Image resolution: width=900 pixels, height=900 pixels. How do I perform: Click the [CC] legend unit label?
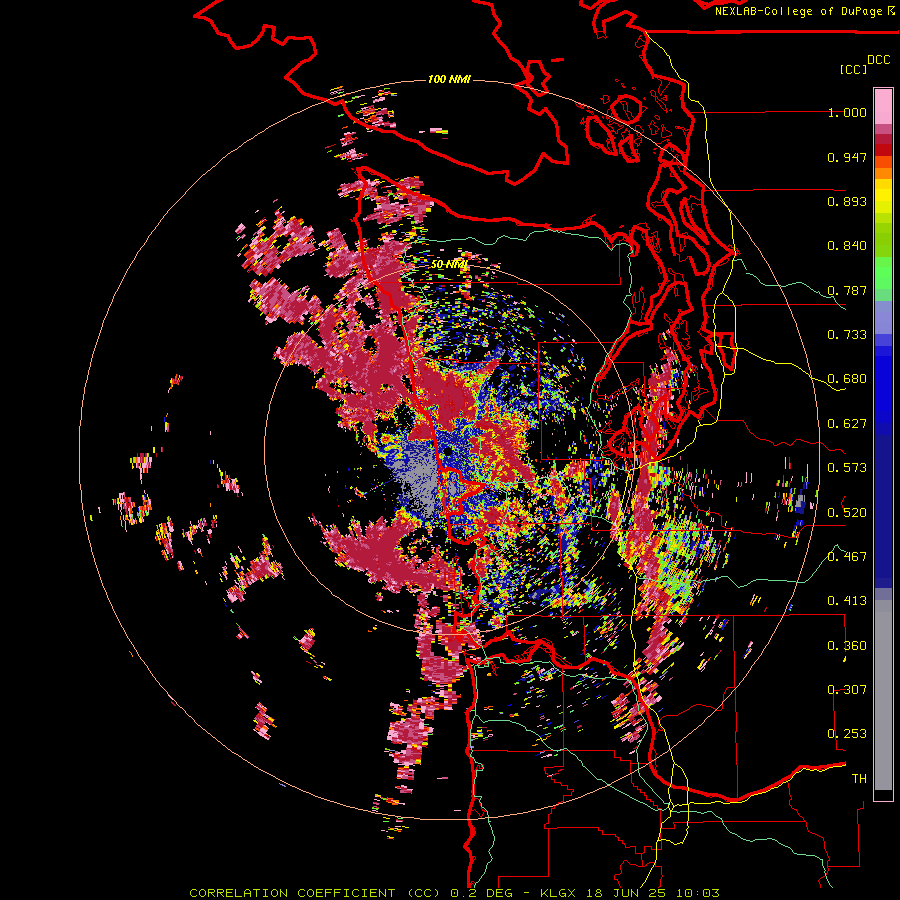854,69
